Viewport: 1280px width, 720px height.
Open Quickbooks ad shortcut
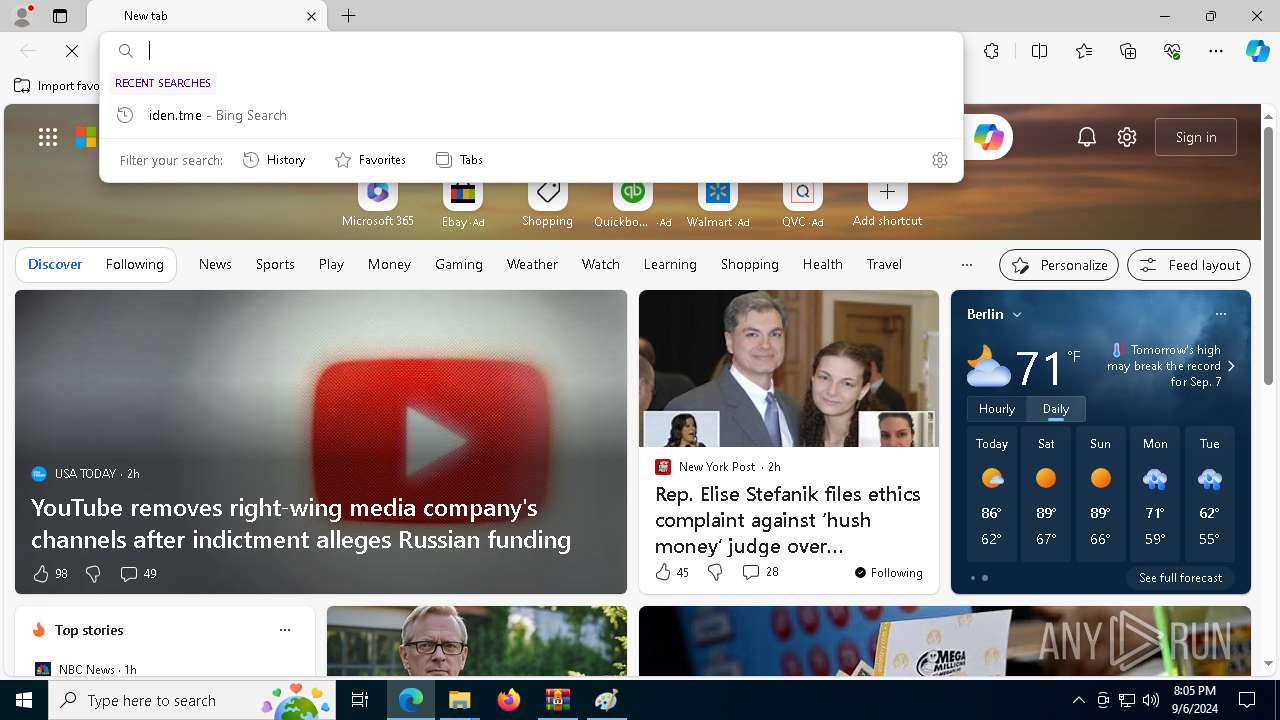pos(632,205)
